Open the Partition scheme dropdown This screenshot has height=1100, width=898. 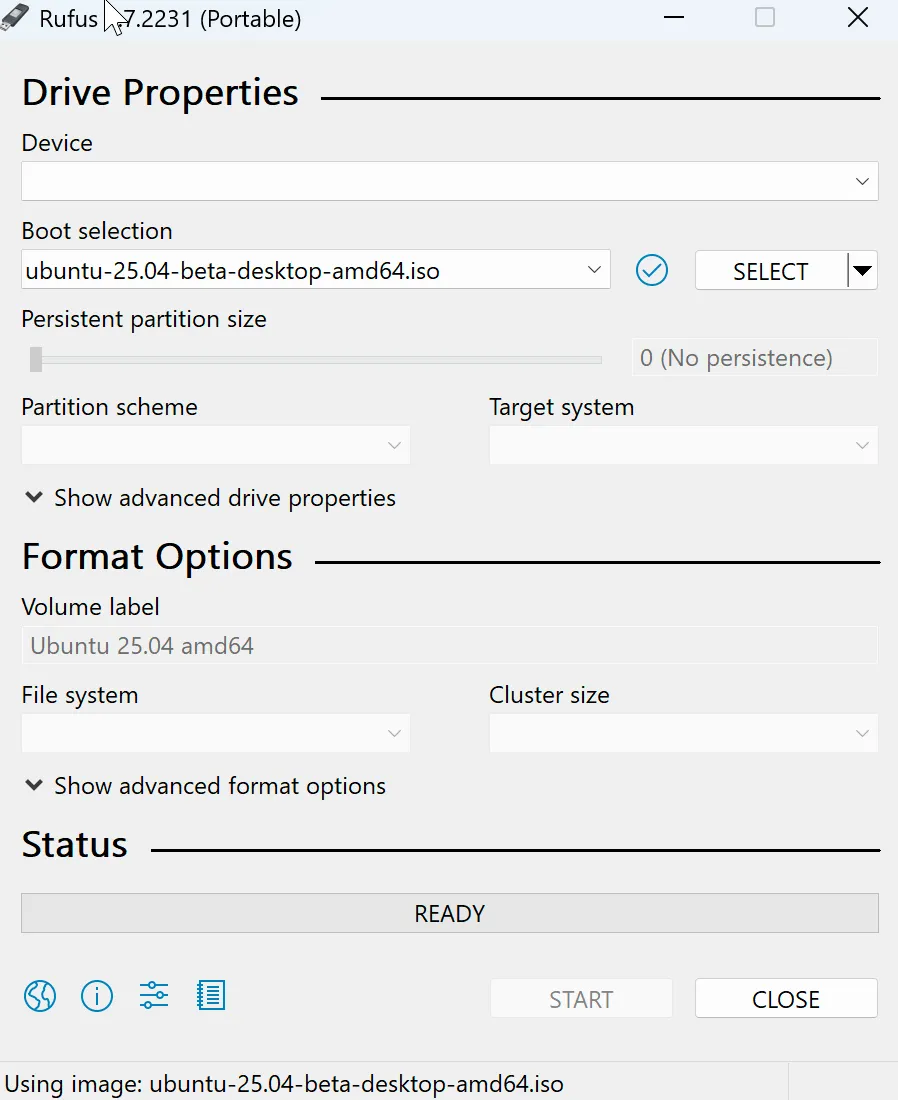point(215,446)
